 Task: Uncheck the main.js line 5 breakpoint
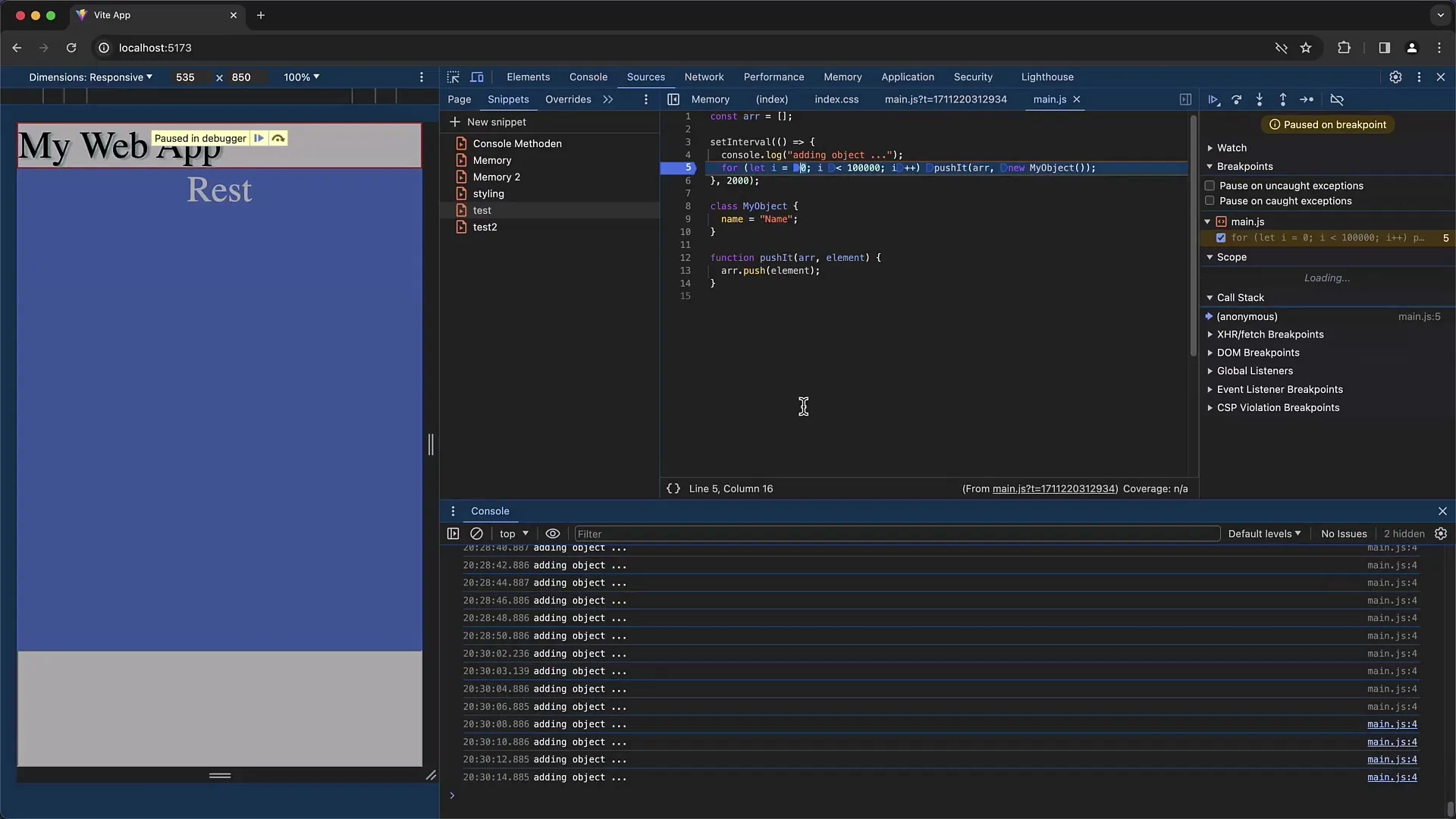1221,238
